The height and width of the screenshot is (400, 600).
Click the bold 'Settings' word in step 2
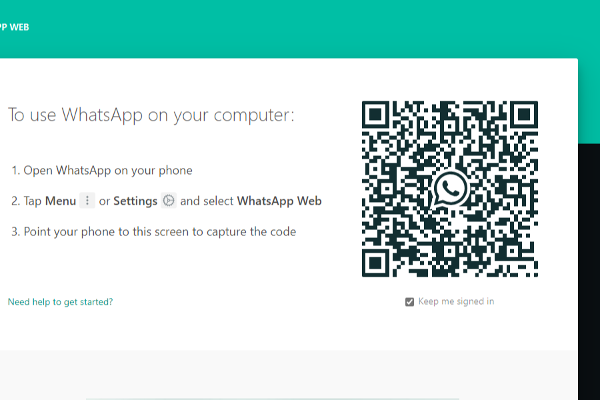[135, 201]
